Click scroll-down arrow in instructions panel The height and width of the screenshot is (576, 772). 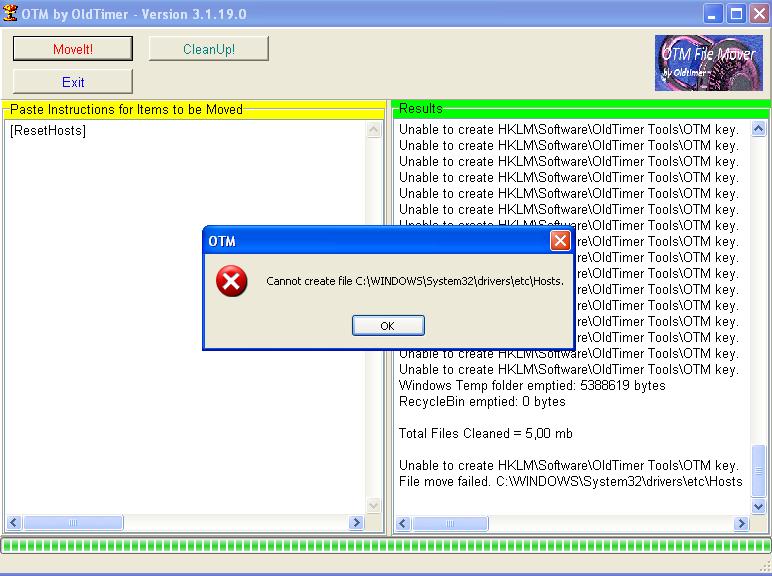[x=374, y=507]
